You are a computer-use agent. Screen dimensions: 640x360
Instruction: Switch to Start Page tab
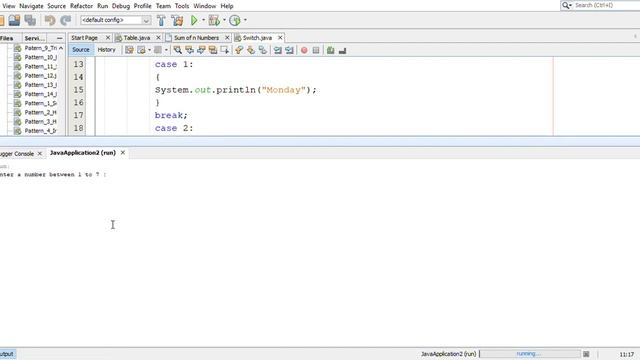(84, 38)
